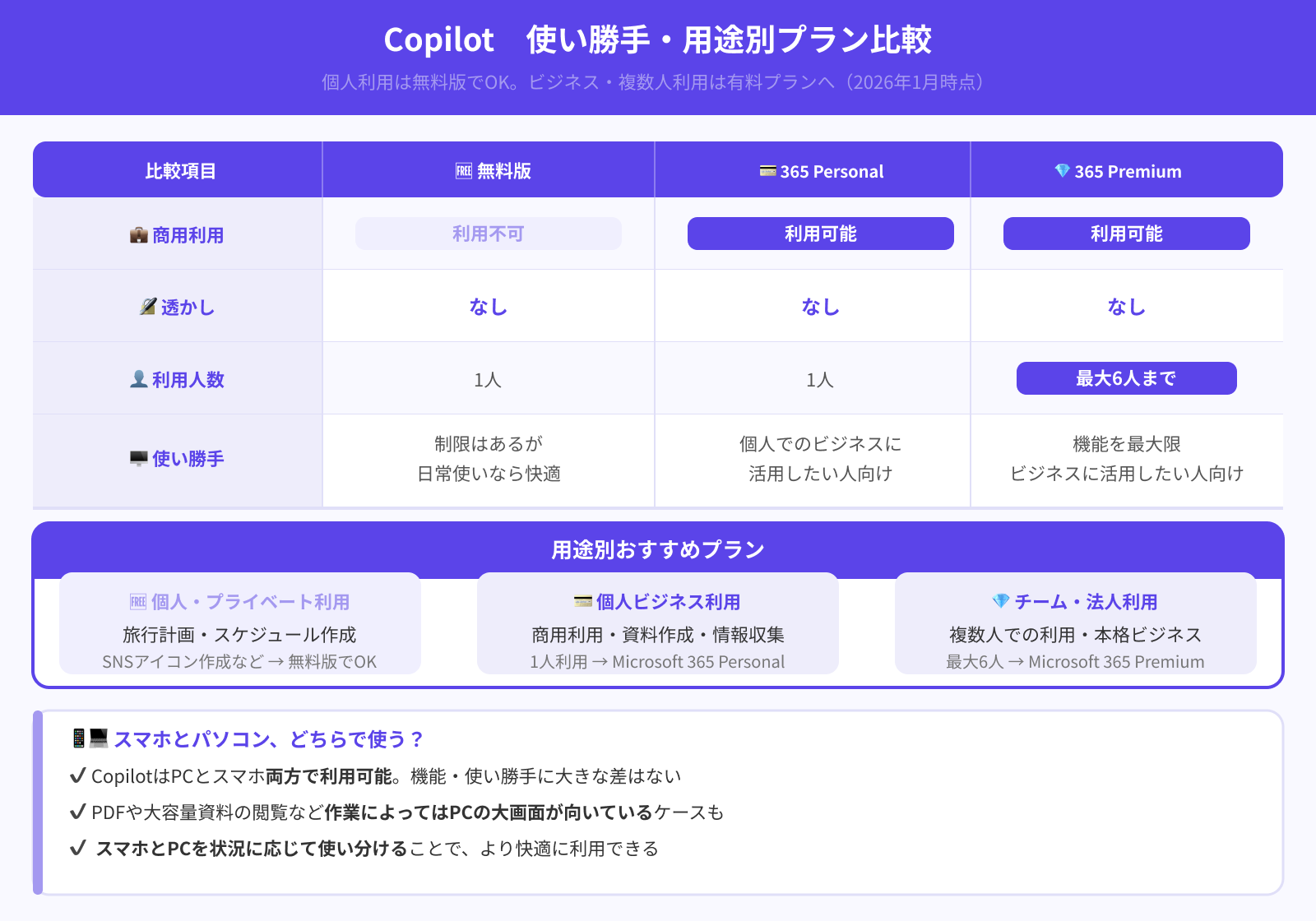Screen dimensions: 1316x921
Task: Toggle the checkmark beside スマホとPCを状況に応じて使い分ける
Action: pyautogui.click(x=79, y=849)
